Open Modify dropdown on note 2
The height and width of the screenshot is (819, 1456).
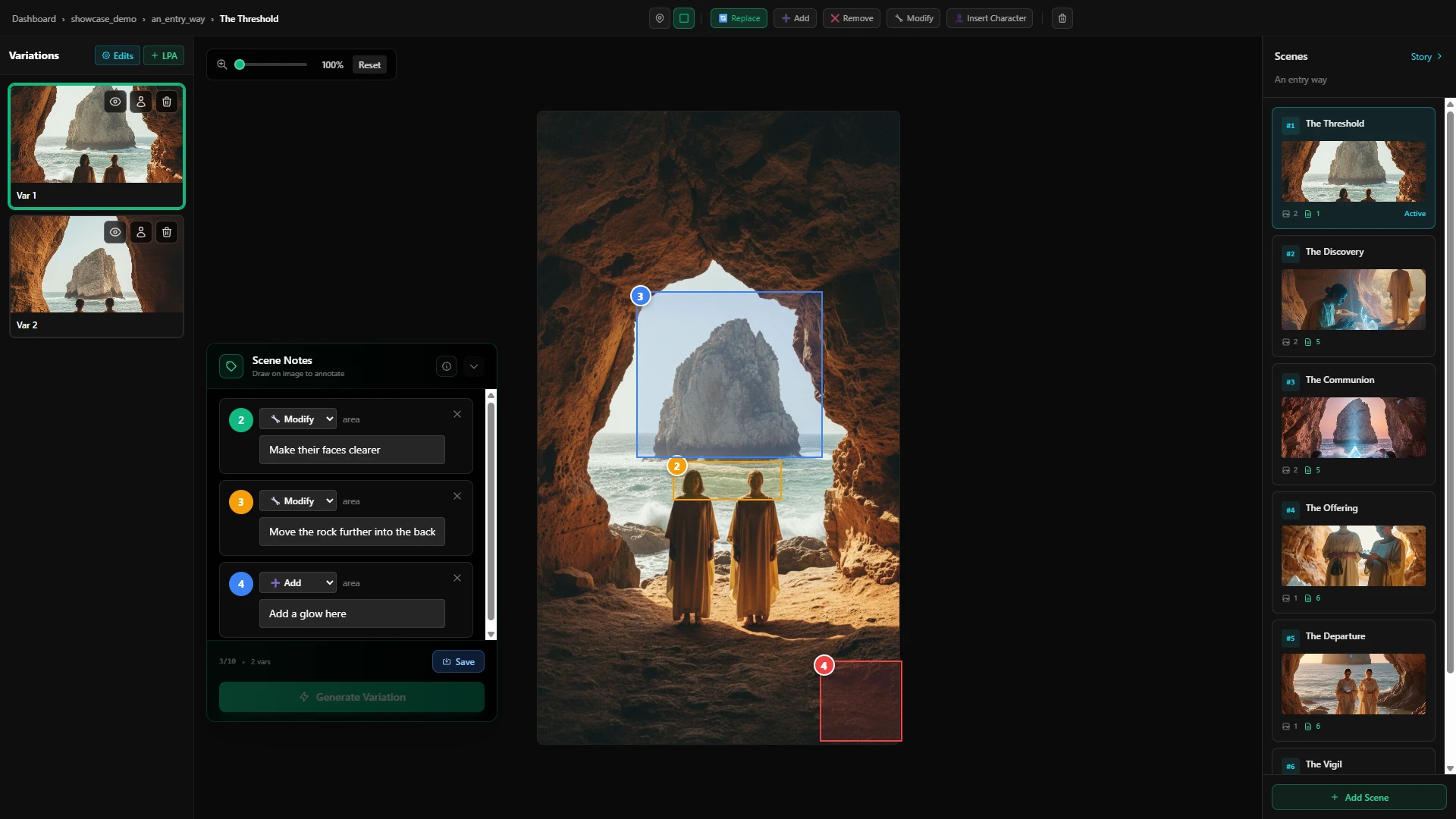point(298,419)
